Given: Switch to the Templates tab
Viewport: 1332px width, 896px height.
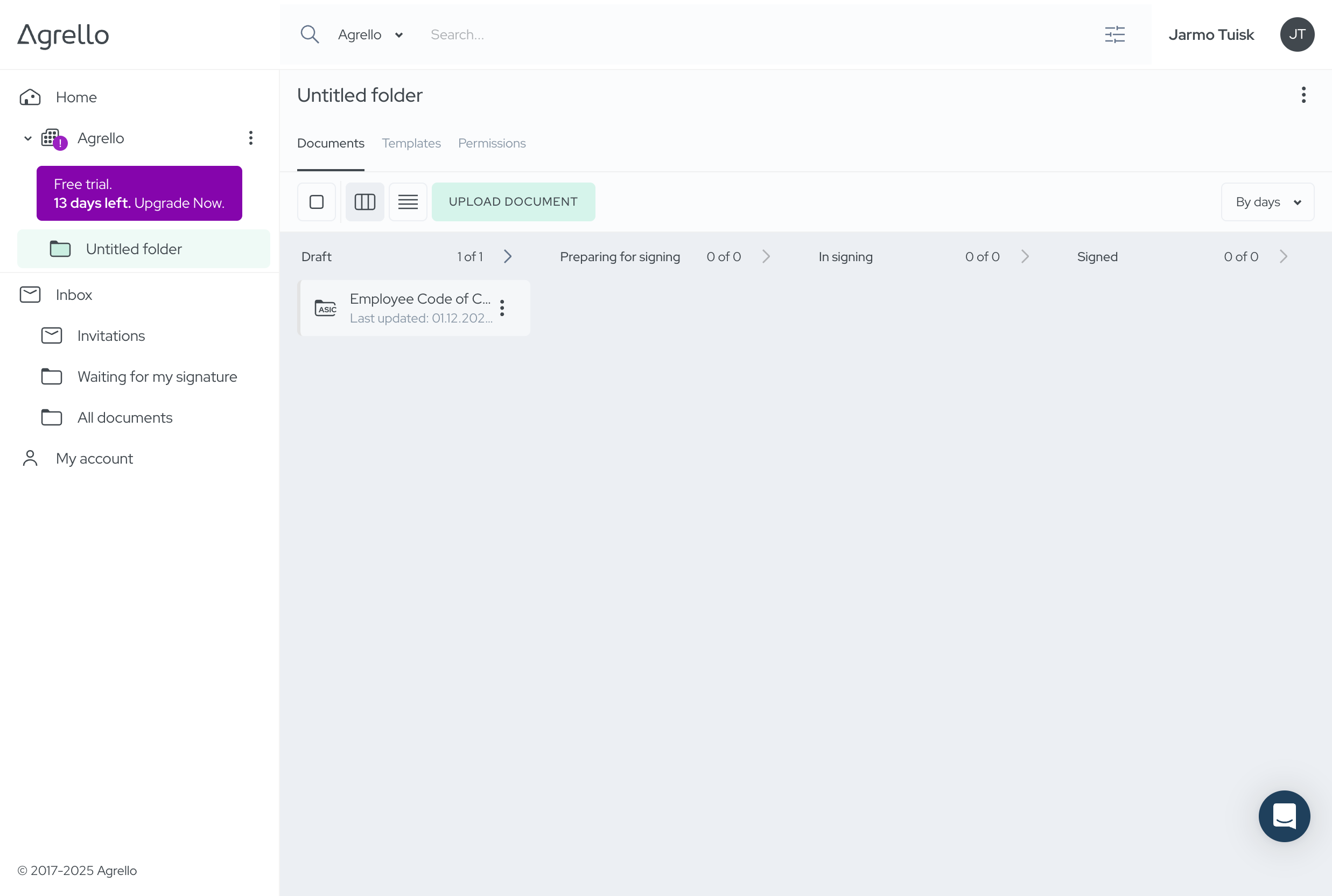Looking at the screenshot, I should tap(411, 143).
